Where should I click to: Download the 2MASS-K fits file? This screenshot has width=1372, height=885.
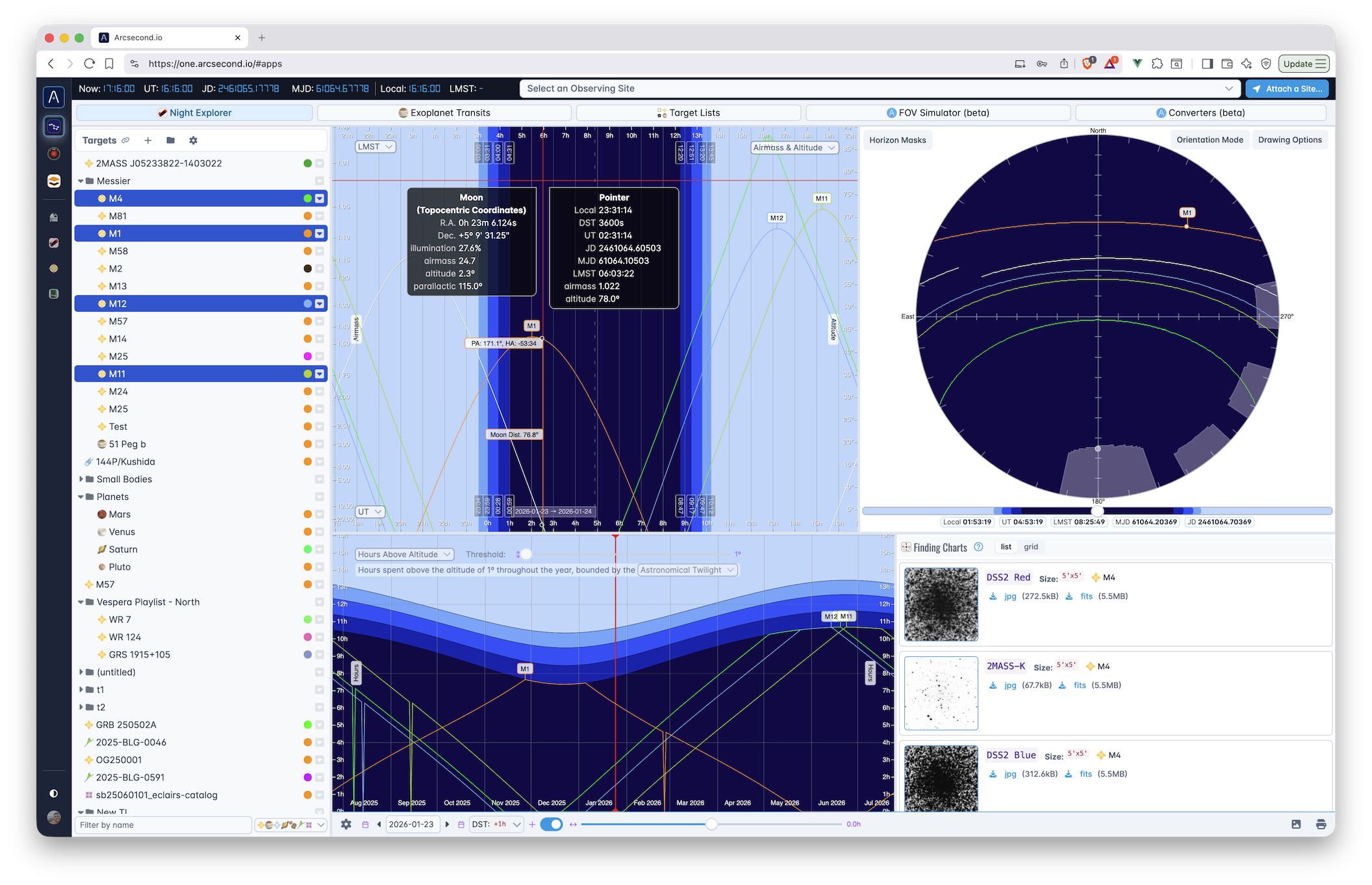(x=1080, y=686)
